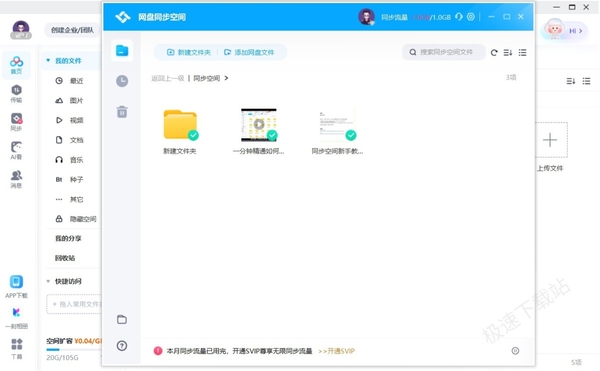Image resolution: width=600 pixels, height=371 pixels.
Task: Select the video file thumbnail 一分钟精通如何
Action: click(259, 125)
